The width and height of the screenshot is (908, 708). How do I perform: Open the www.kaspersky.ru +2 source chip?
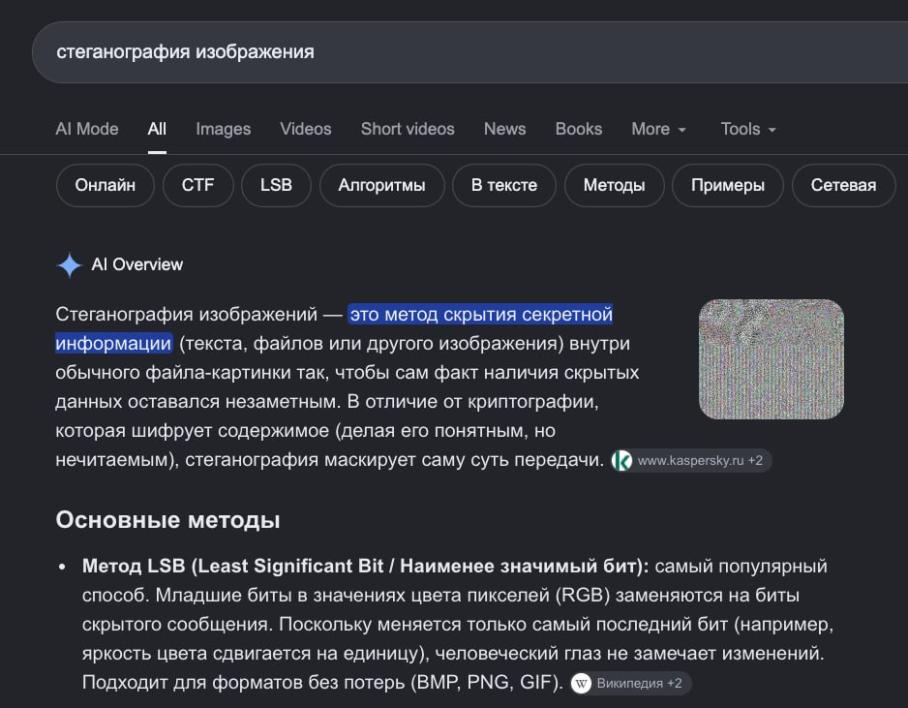[691, 461]
